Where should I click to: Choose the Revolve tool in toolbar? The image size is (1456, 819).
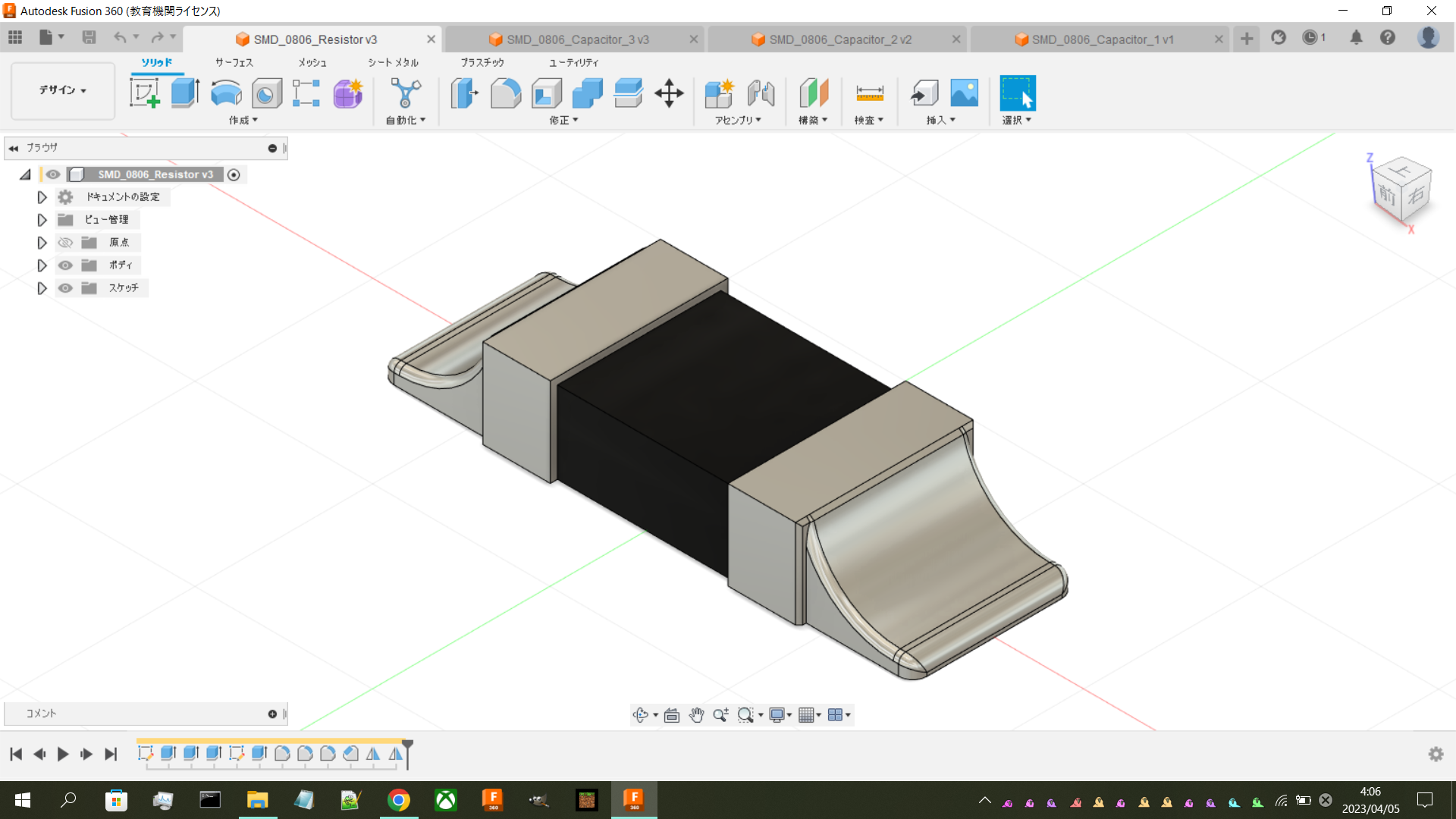[x=226, y=93]
